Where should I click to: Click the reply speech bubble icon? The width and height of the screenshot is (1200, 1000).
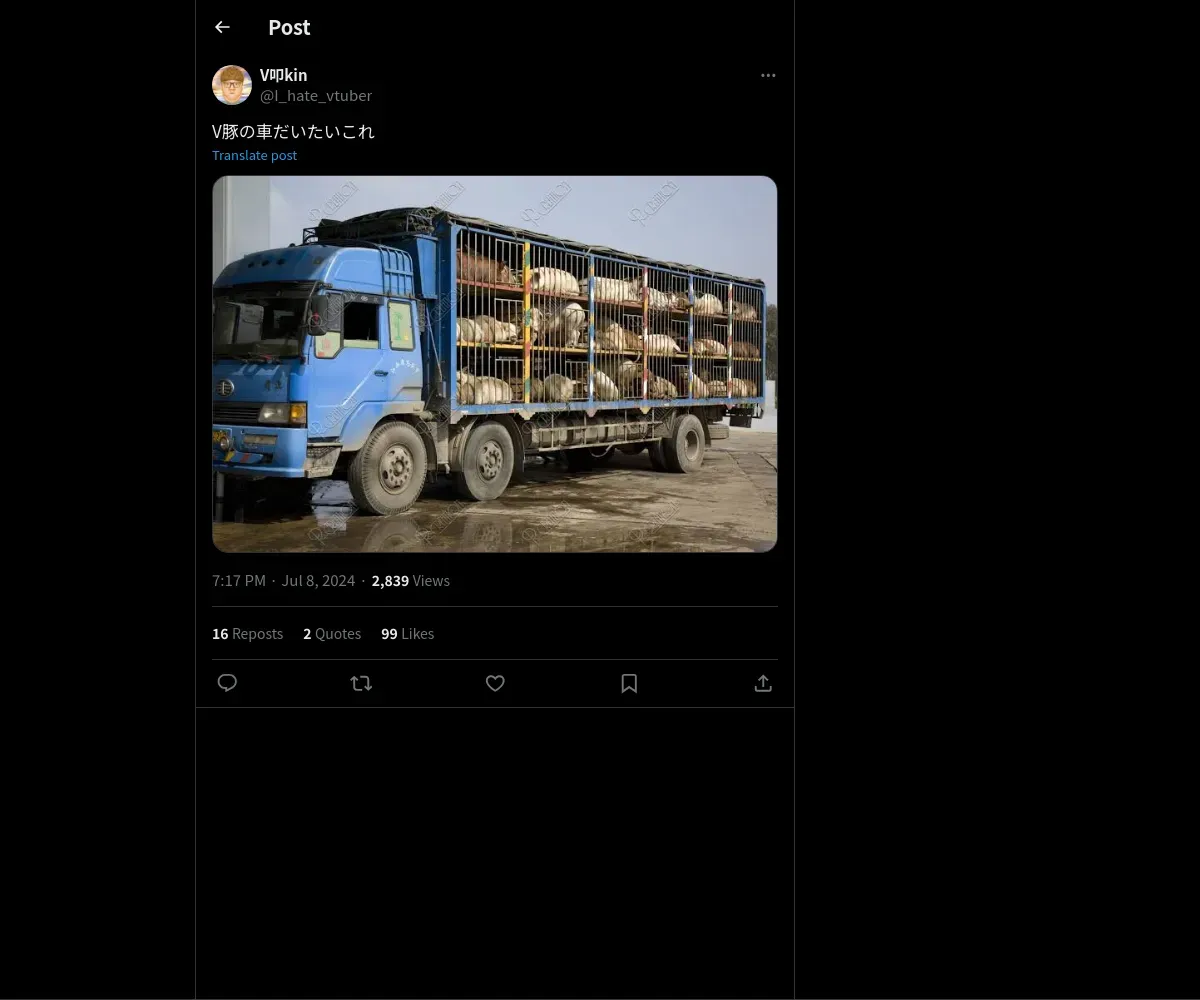227,683
